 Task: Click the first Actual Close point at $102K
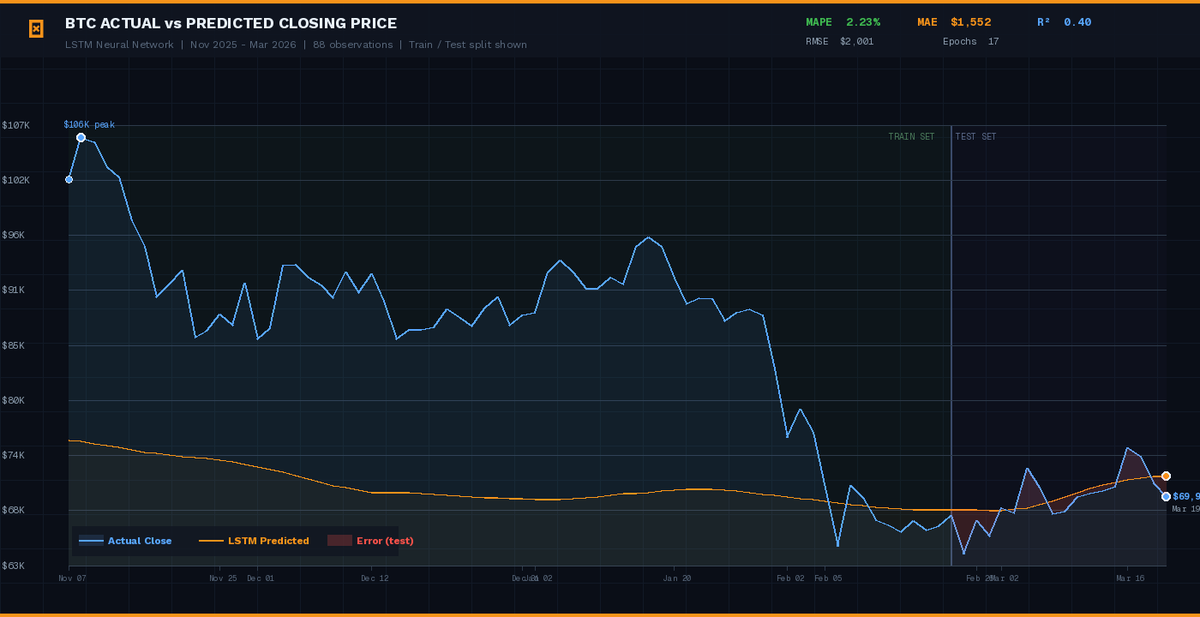[69, 180]
